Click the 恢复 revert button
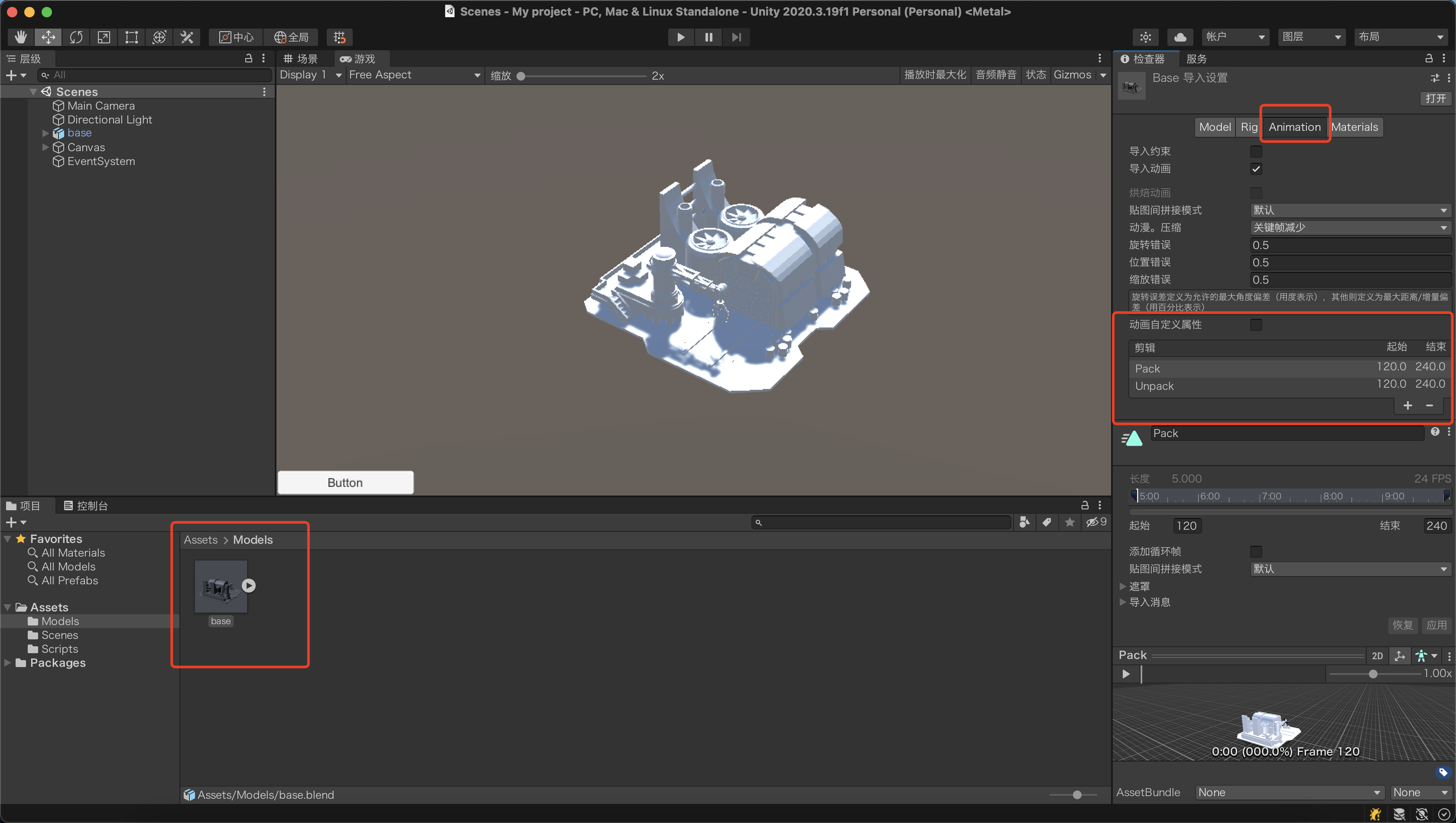The width and height of the screenshot is (1456, 823). pyautogui.click(x=1402, y=625)
